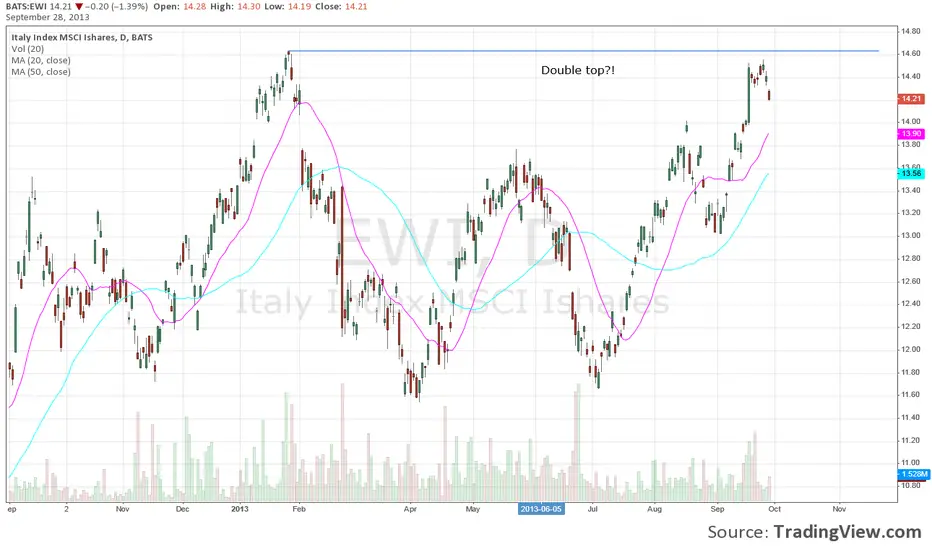Click the 11.20 price axis label
Viewport: 932px width, 550px height.
911,441
